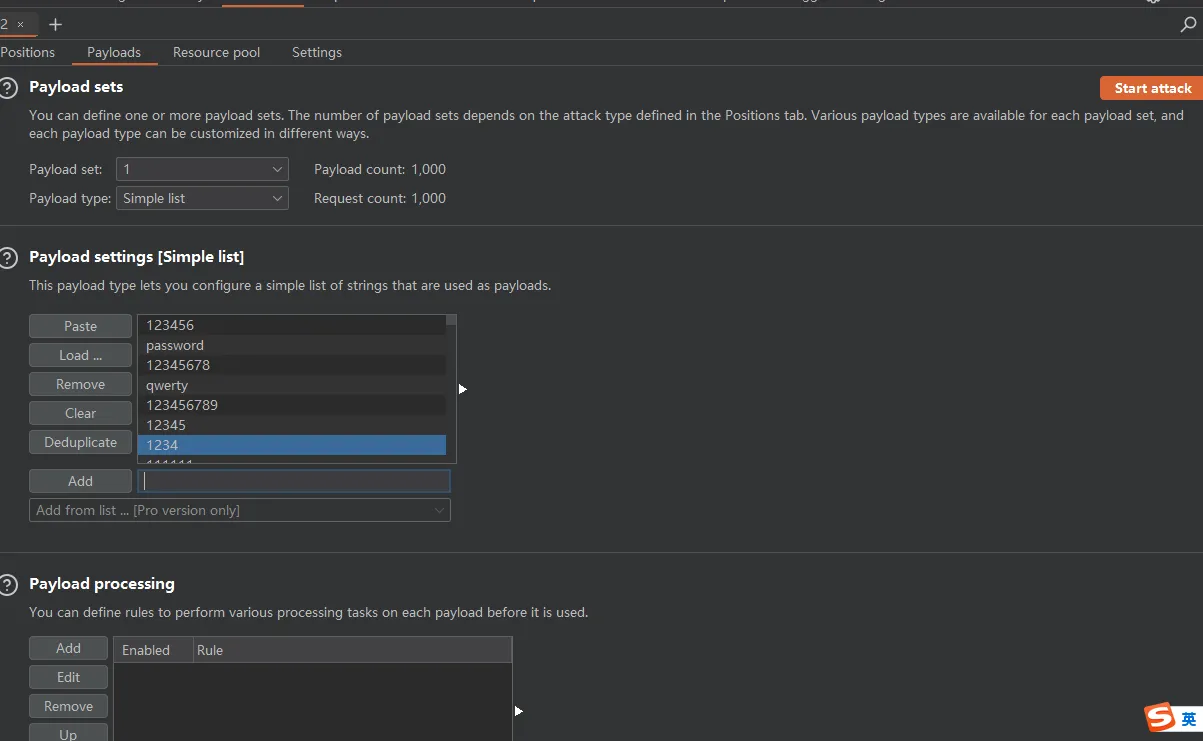This screenshot has height=741, width=1203.
Task: Select payload password in the list
Action: [291, 345]
